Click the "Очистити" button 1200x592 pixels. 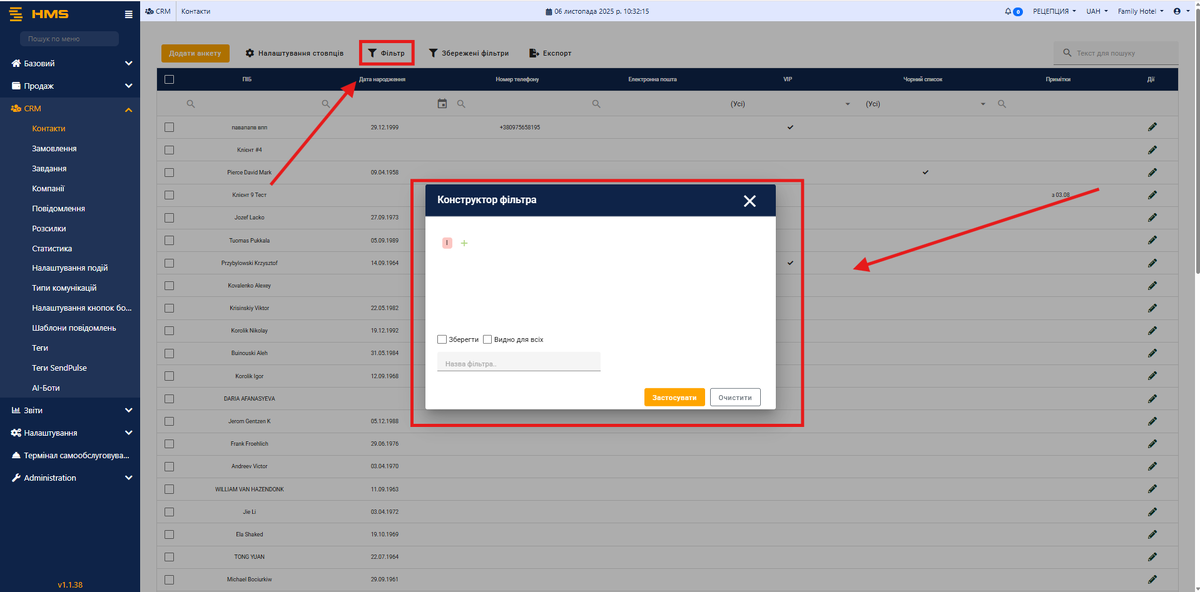735,397
